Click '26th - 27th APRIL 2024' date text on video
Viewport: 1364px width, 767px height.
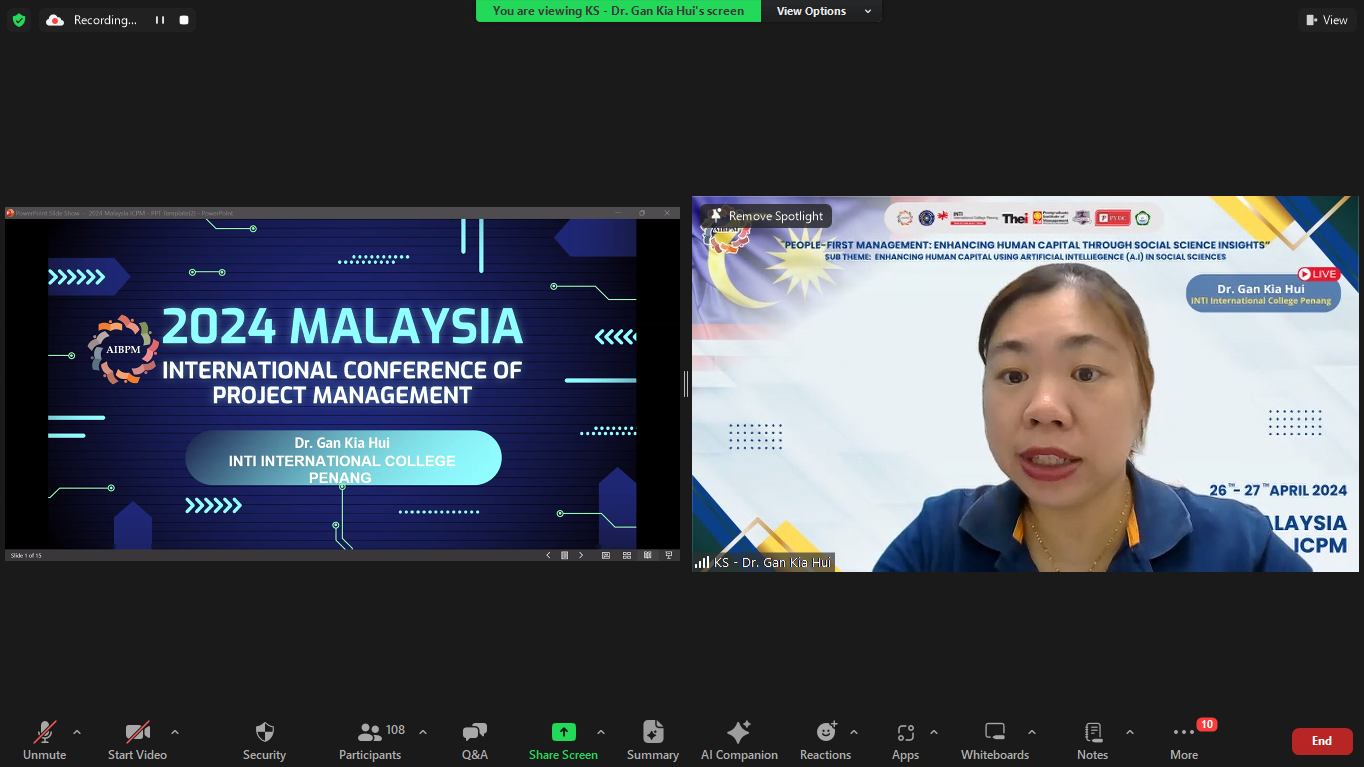1278,490
